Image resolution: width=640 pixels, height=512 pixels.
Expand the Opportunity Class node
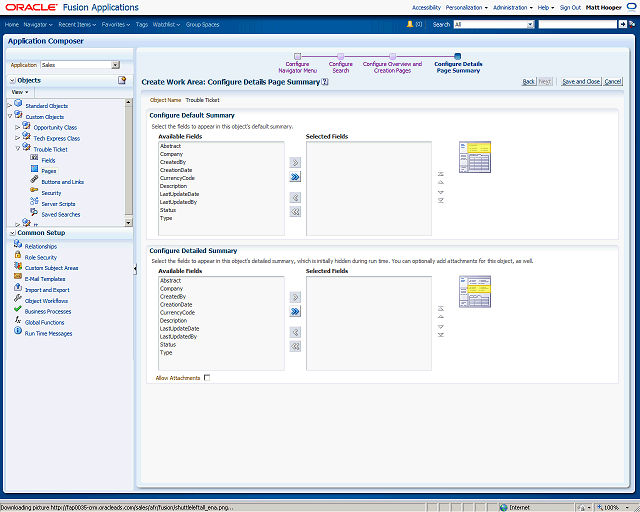point(18,127)
